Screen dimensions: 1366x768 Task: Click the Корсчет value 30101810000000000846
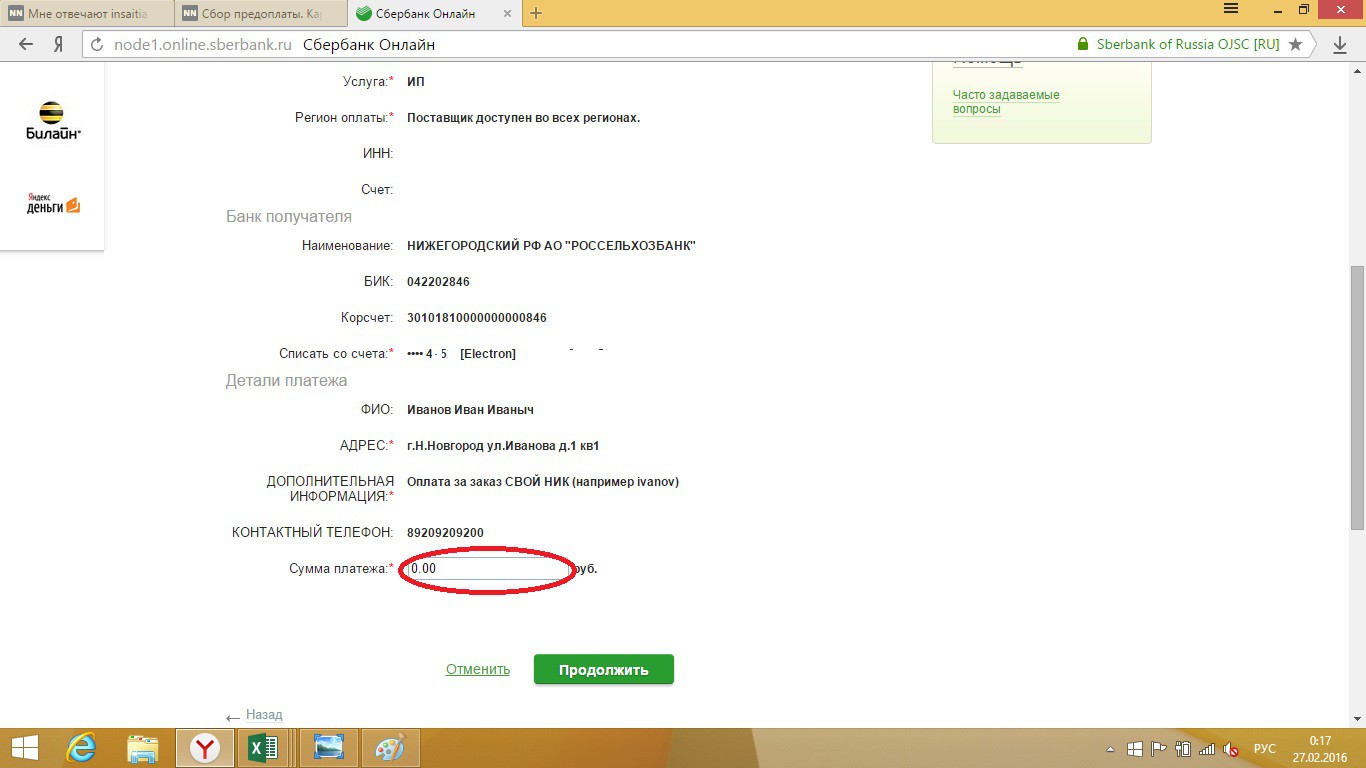[x=477, y=318]
